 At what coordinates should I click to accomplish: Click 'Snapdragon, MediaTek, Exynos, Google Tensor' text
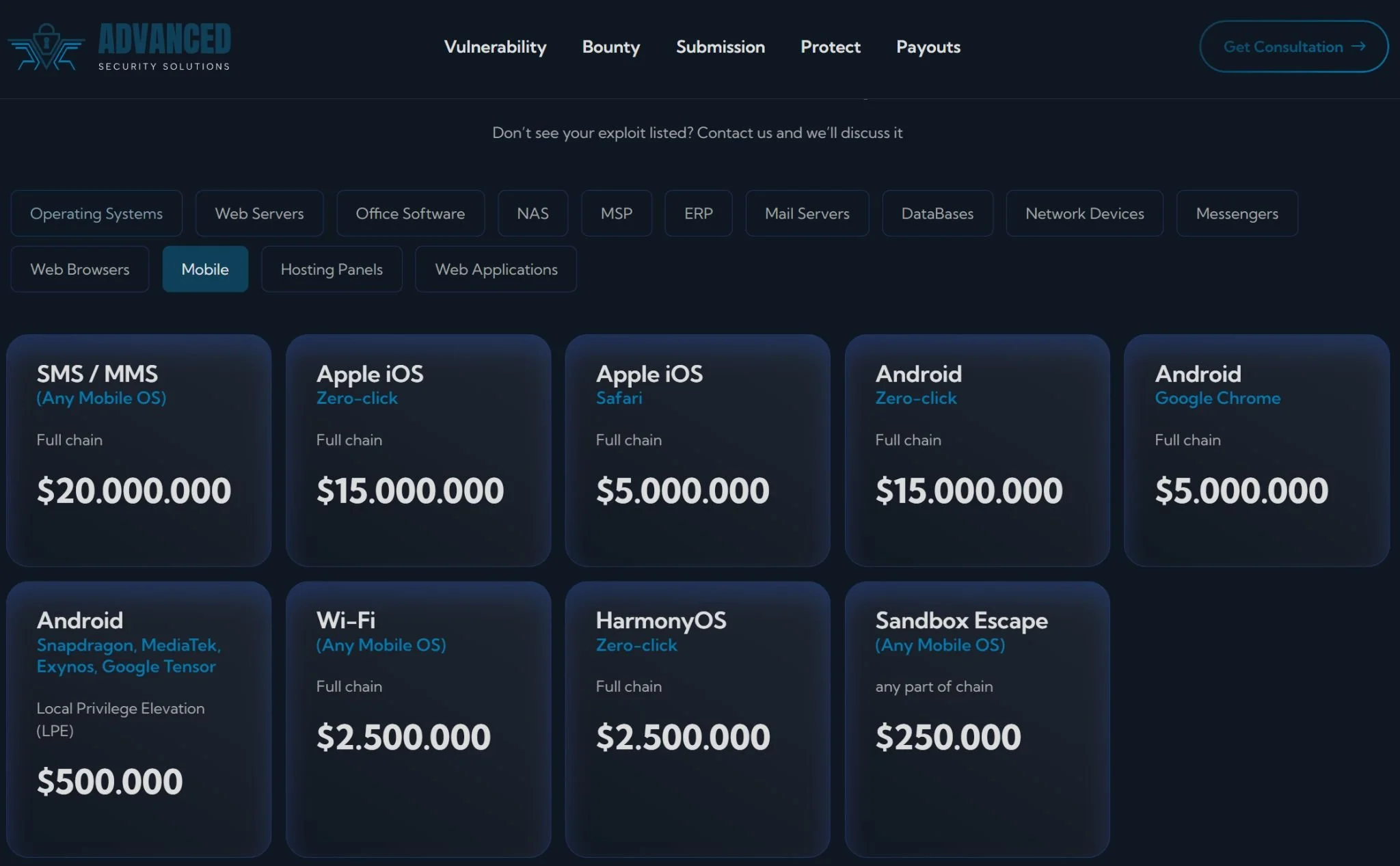[x=129, y=655]
